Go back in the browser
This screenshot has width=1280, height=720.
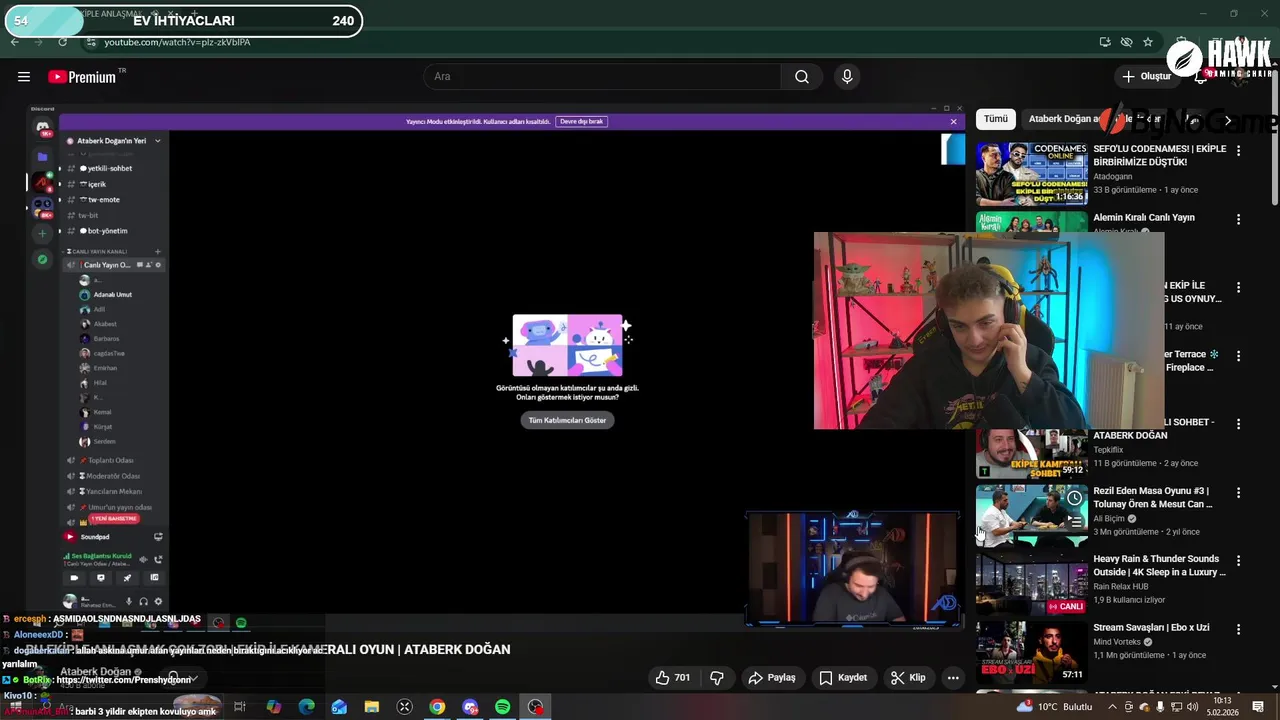pyautogui.click(x=14, y=42)
